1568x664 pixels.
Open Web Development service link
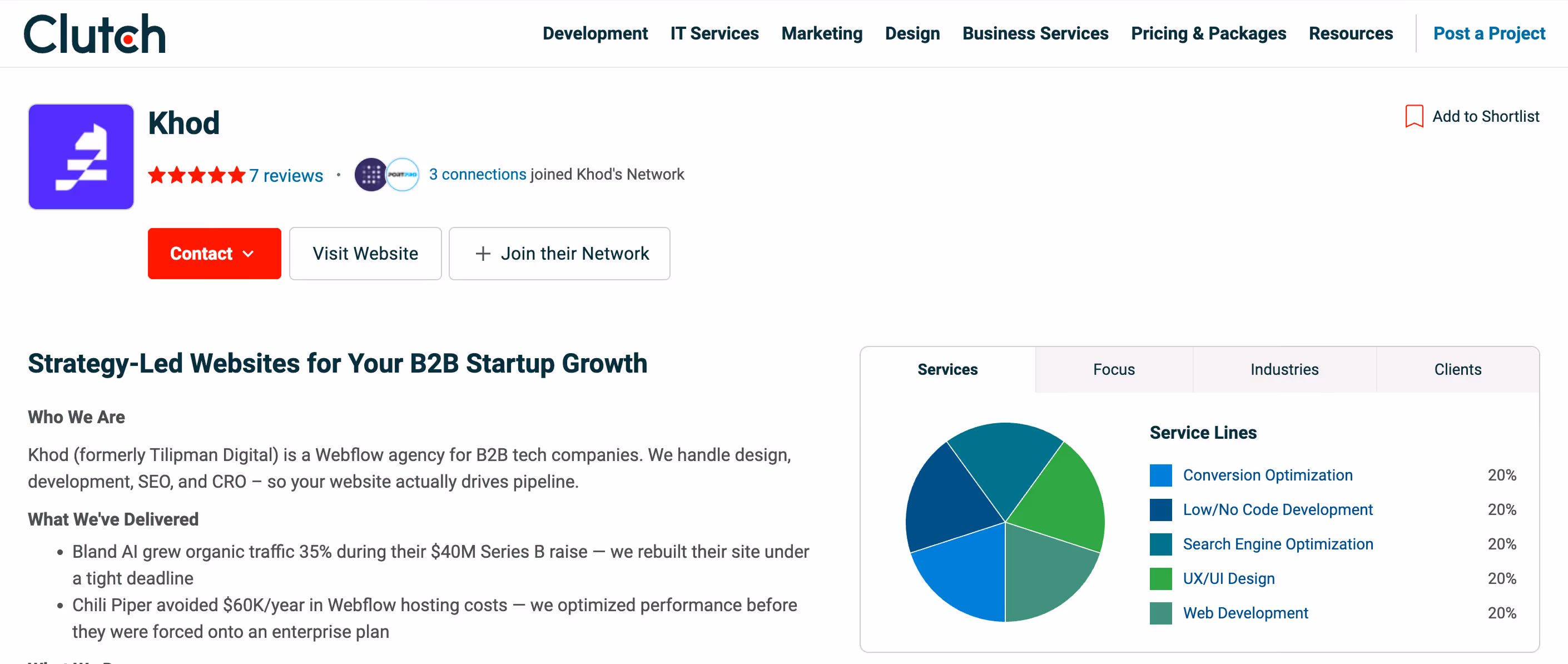[x=1246, y=613]
